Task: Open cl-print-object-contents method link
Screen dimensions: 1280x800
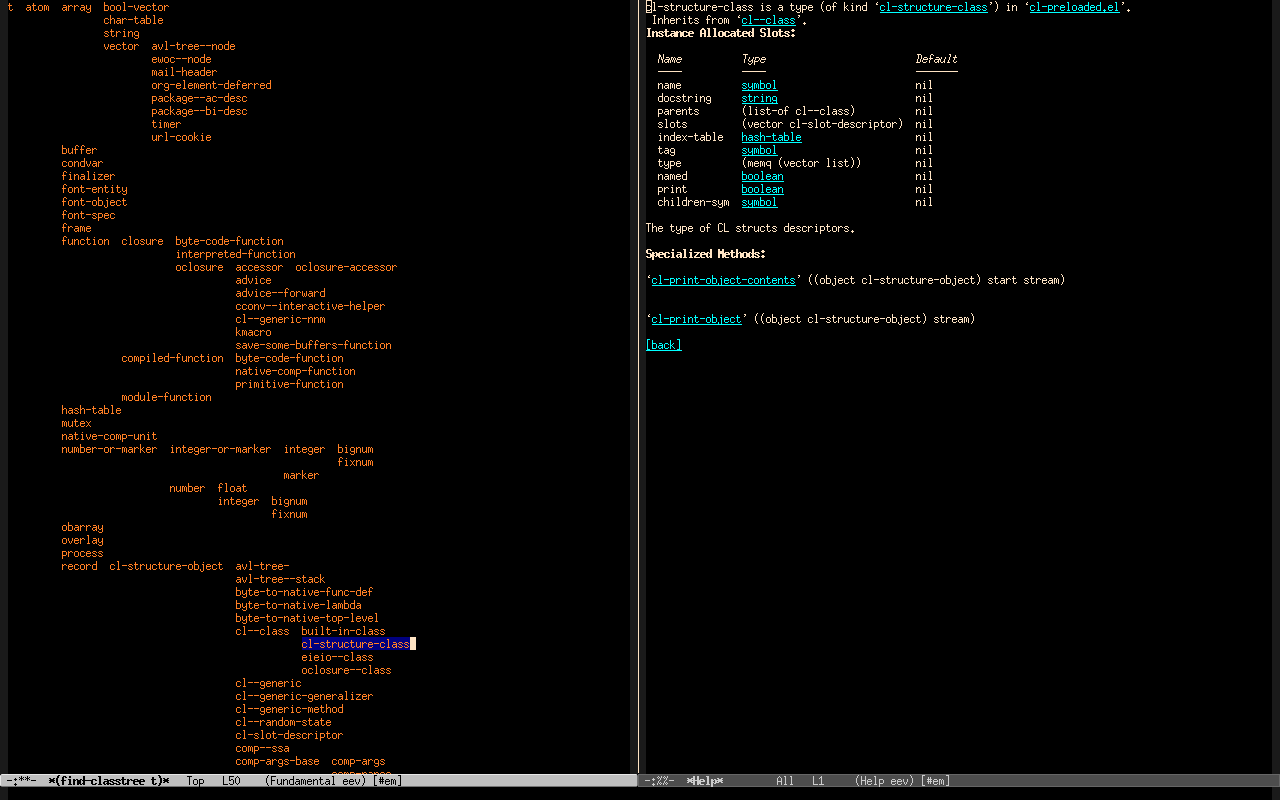Action: tap(723, 280)
